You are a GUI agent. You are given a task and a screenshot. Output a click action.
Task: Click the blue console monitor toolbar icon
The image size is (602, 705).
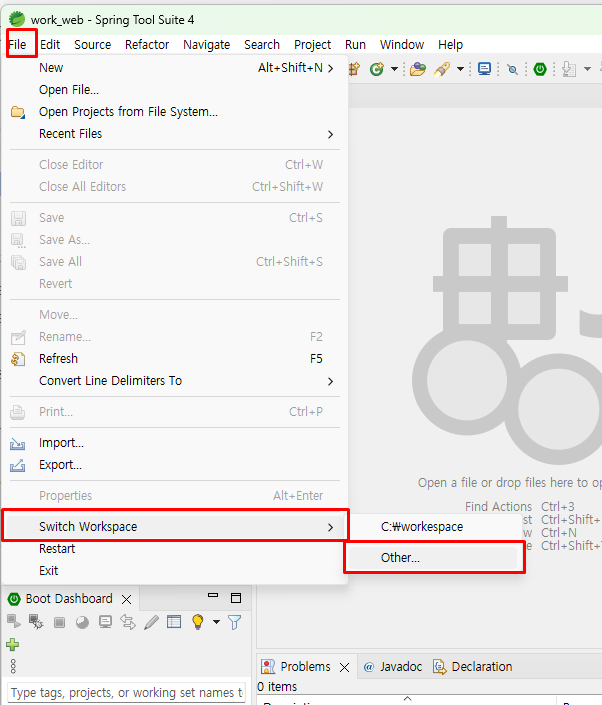coord(484,69)
